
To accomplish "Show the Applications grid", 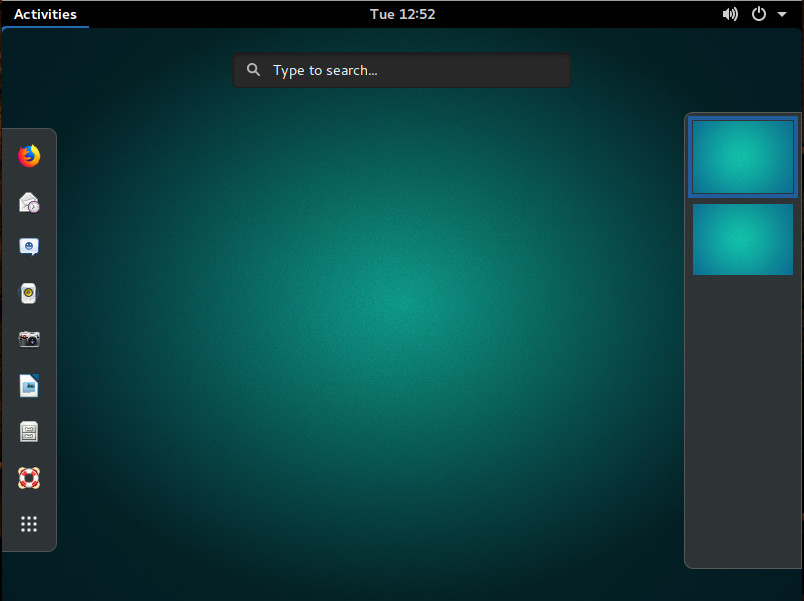I will point(28,523).
